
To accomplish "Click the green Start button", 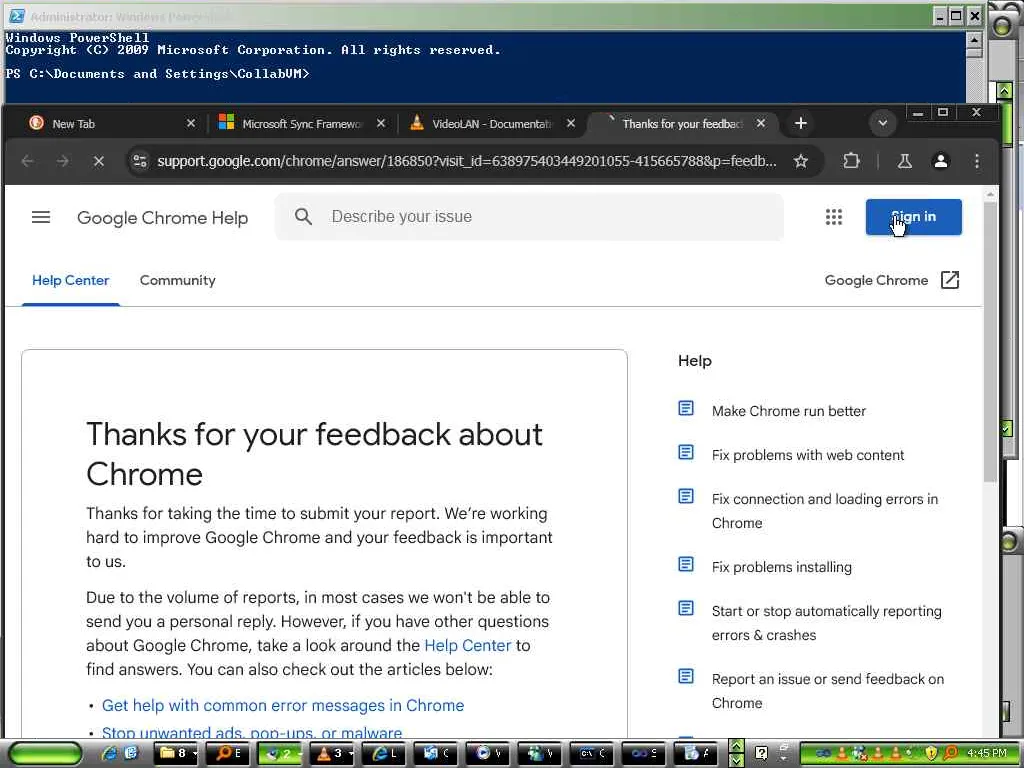I will coord(45,754).
